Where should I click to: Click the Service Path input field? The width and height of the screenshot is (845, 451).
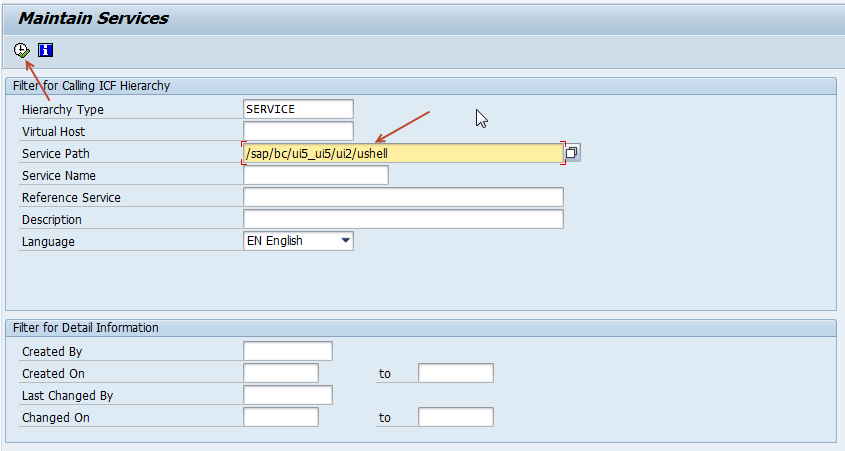click(x=403, y=154)
